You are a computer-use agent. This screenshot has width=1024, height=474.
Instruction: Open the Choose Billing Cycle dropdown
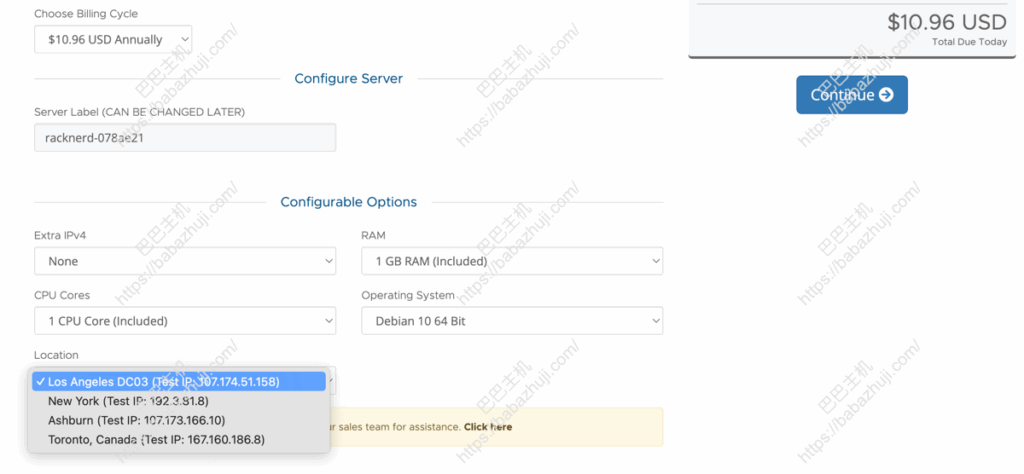point(112,40)
